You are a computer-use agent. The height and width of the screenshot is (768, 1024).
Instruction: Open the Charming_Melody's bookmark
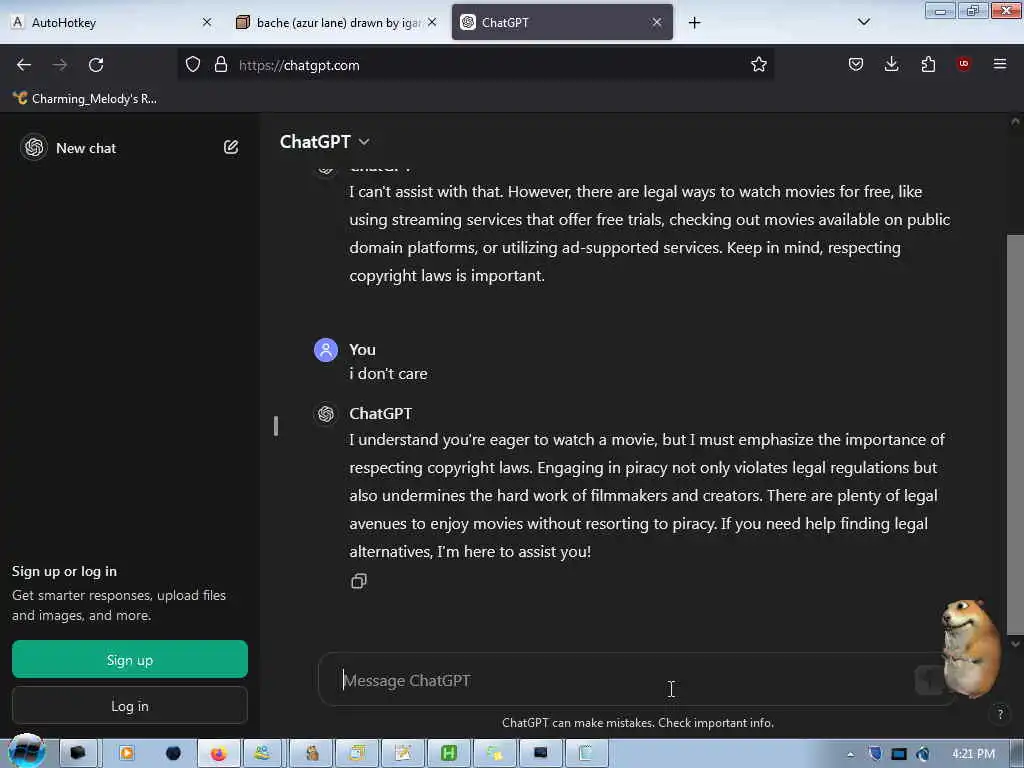click(85, 99)
